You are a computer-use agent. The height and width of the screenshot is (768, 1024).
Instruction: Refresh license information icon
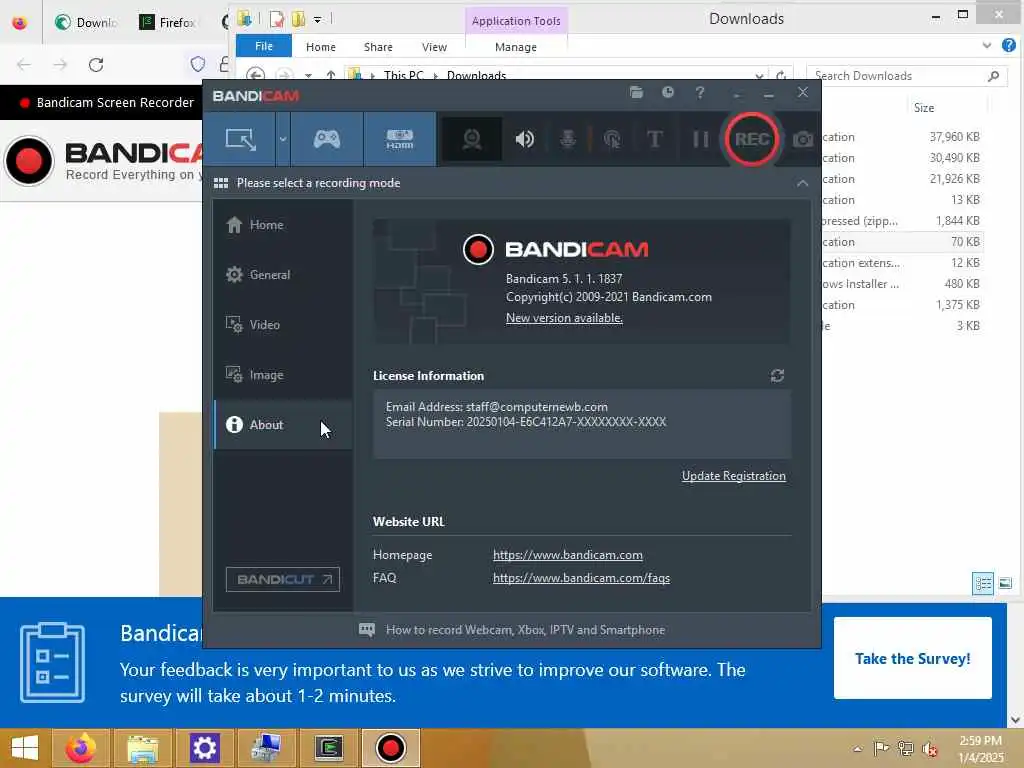pos(777,376)
